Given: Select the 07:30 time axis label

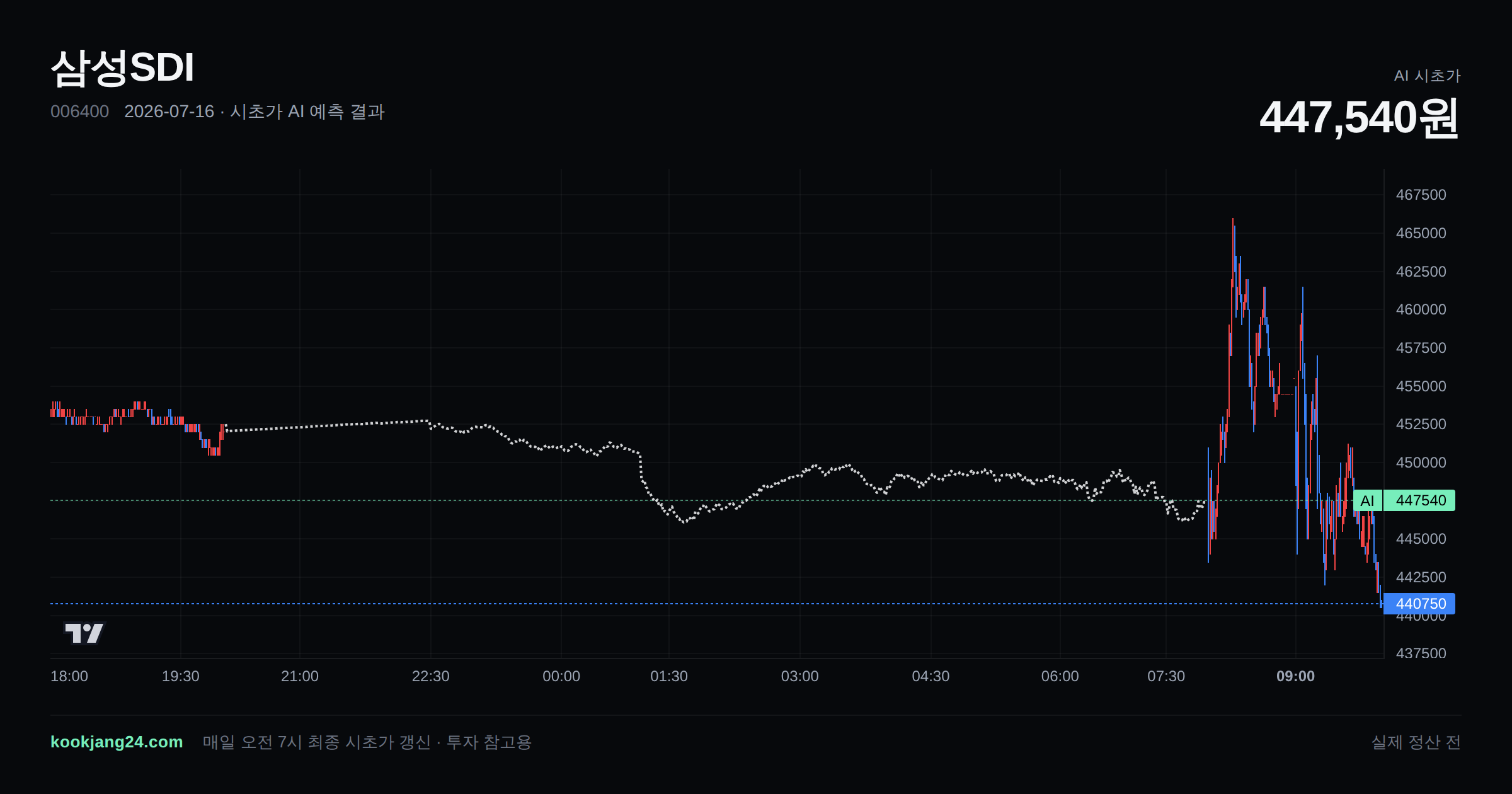Looking at the screenshot, I should [x=1166, y=676].
